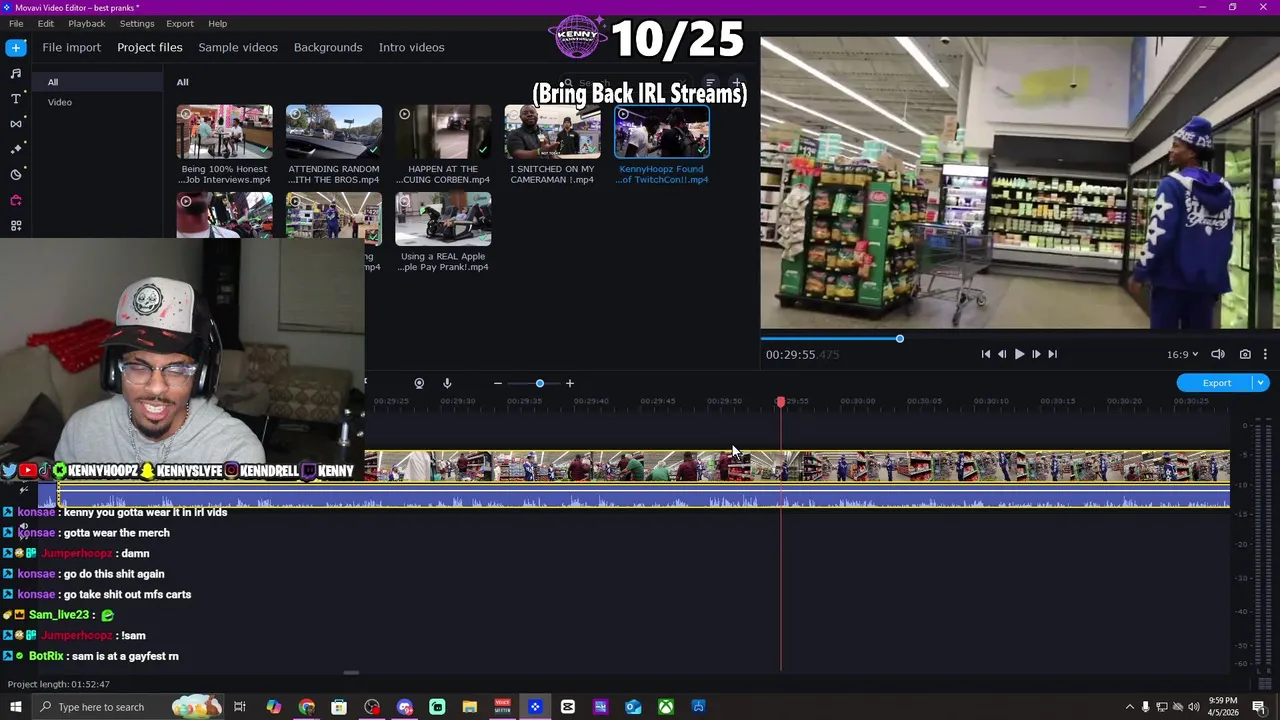Click the preview progress bar handle

[x=899, y=339]
